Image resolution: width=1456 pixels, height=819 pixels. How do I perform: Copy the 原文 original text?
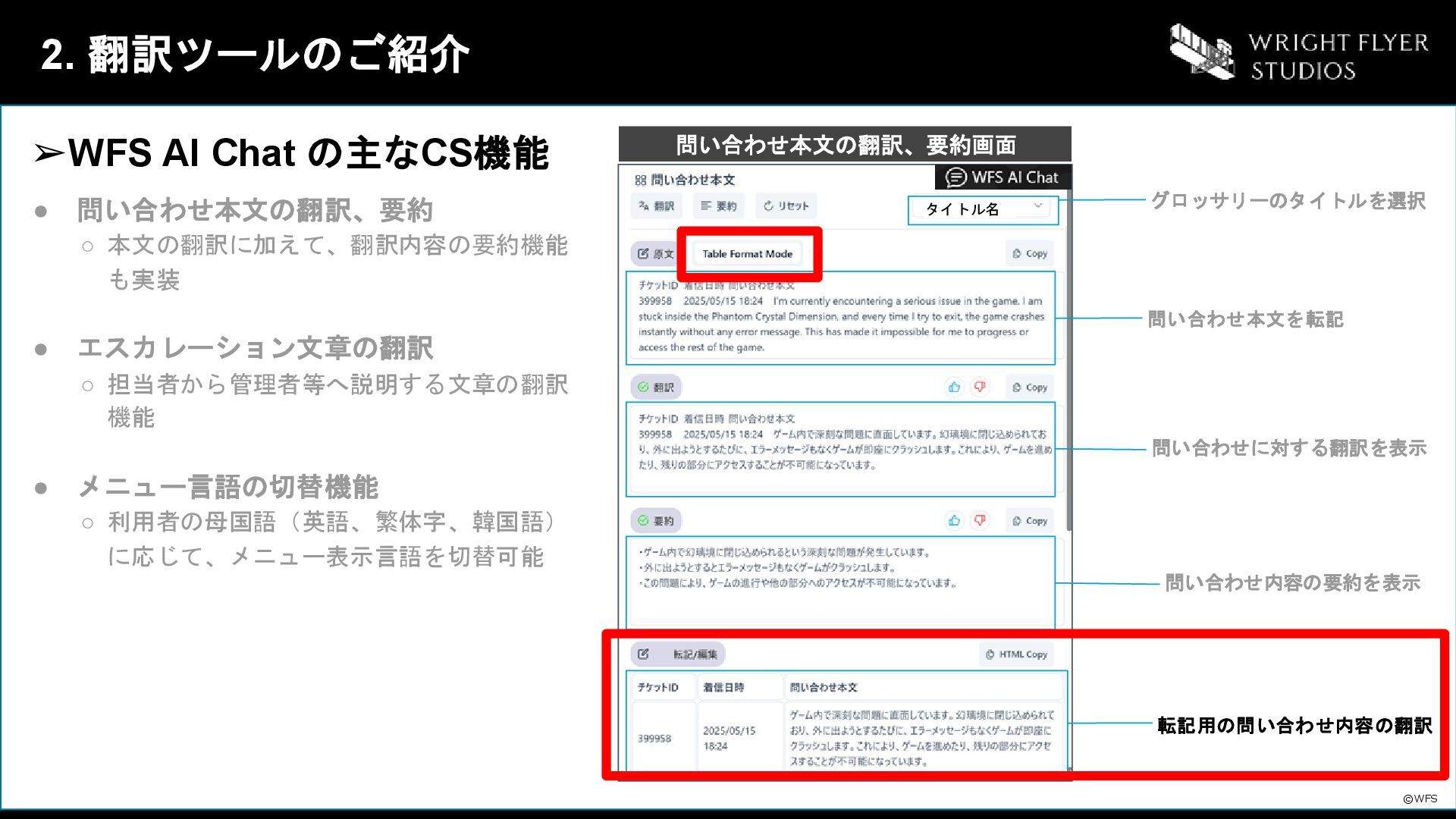coord(1030,254)
